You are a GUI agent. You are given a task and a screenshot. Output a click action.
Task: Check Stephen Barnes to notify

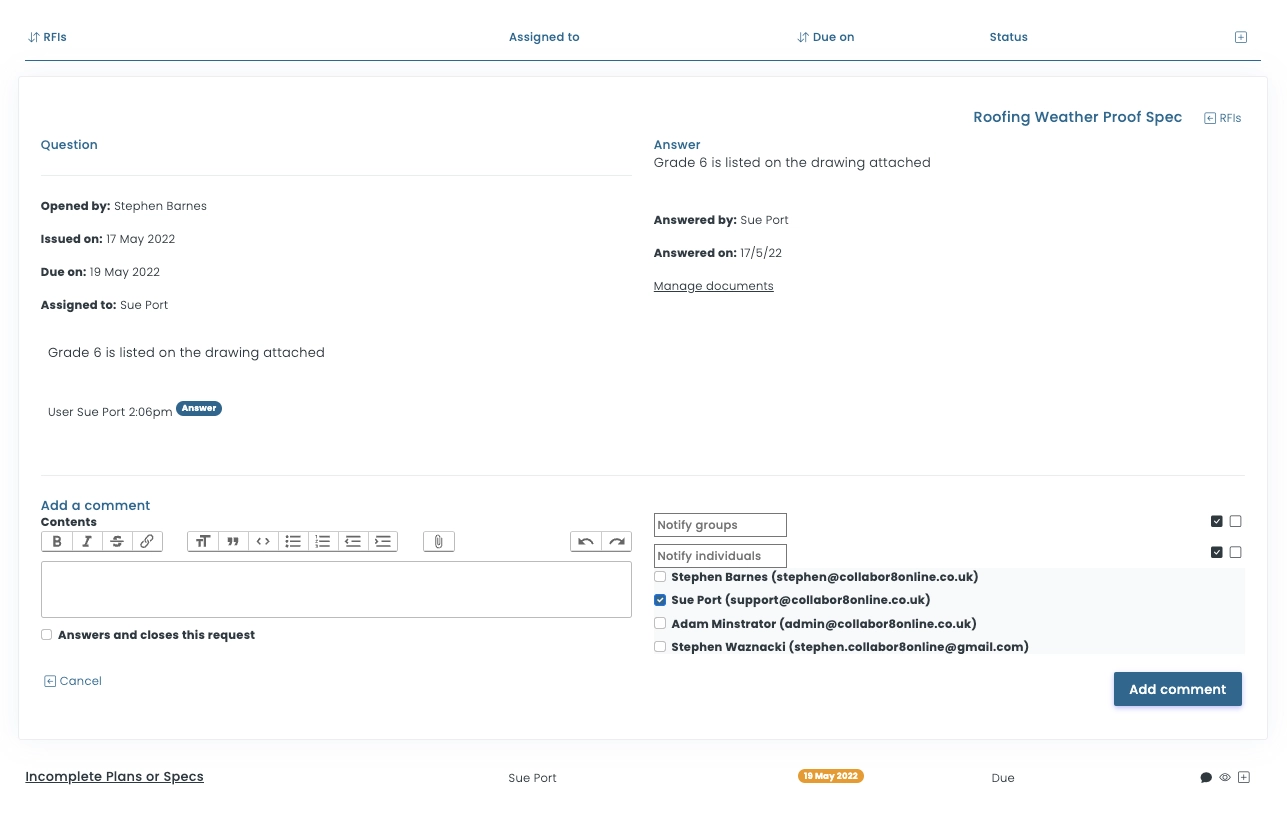[x=660, y=577]
